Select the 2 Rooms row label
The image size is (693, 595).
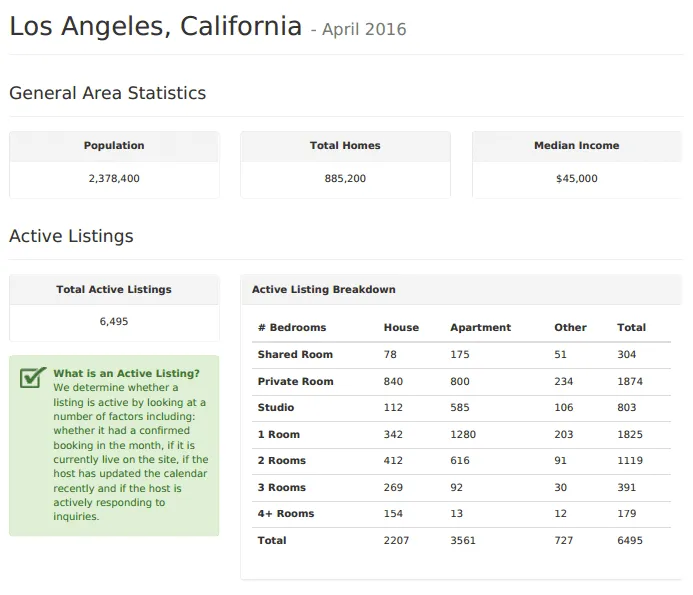pos(282,461)
